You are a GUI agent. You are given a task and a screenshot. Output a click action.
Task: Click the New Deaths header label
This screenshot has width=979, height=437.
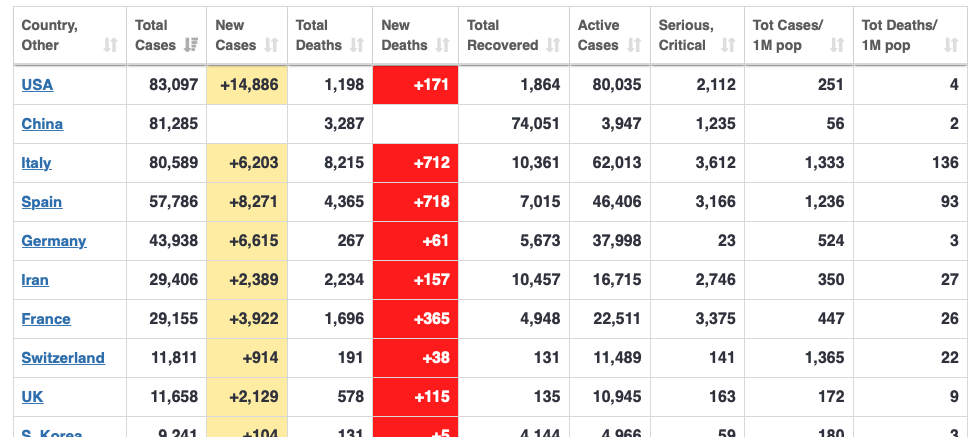[x=404, y=35]
